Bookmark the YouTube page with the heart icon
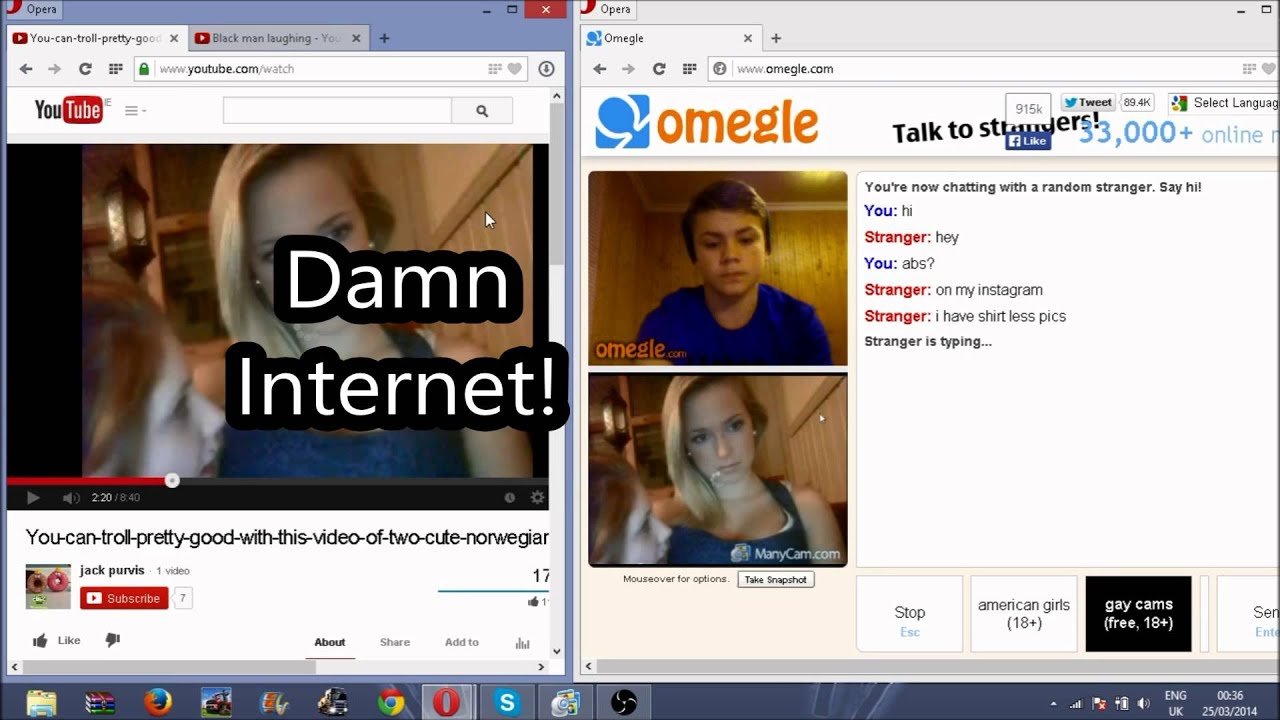Screen dimensions: 1280x720 tap(515, 69)
